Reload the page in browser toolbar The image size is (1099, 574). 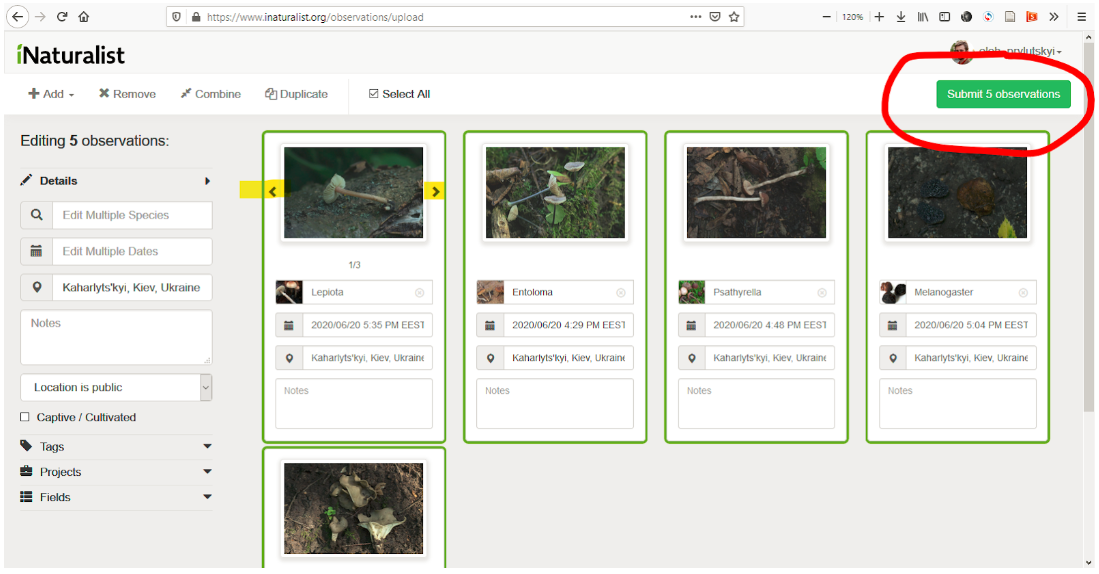[x=62, y=17]
